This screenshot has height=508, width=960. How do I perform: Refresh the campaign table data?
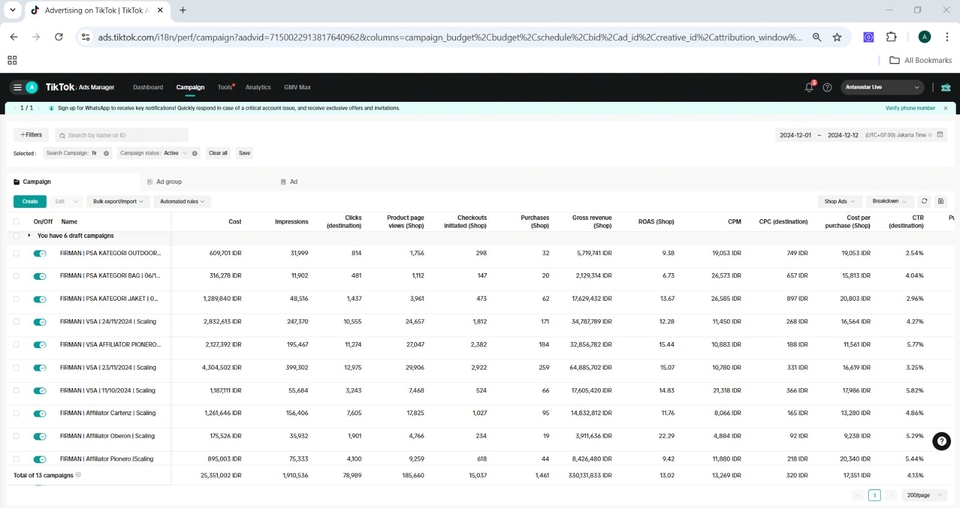(x=924, y=201)
